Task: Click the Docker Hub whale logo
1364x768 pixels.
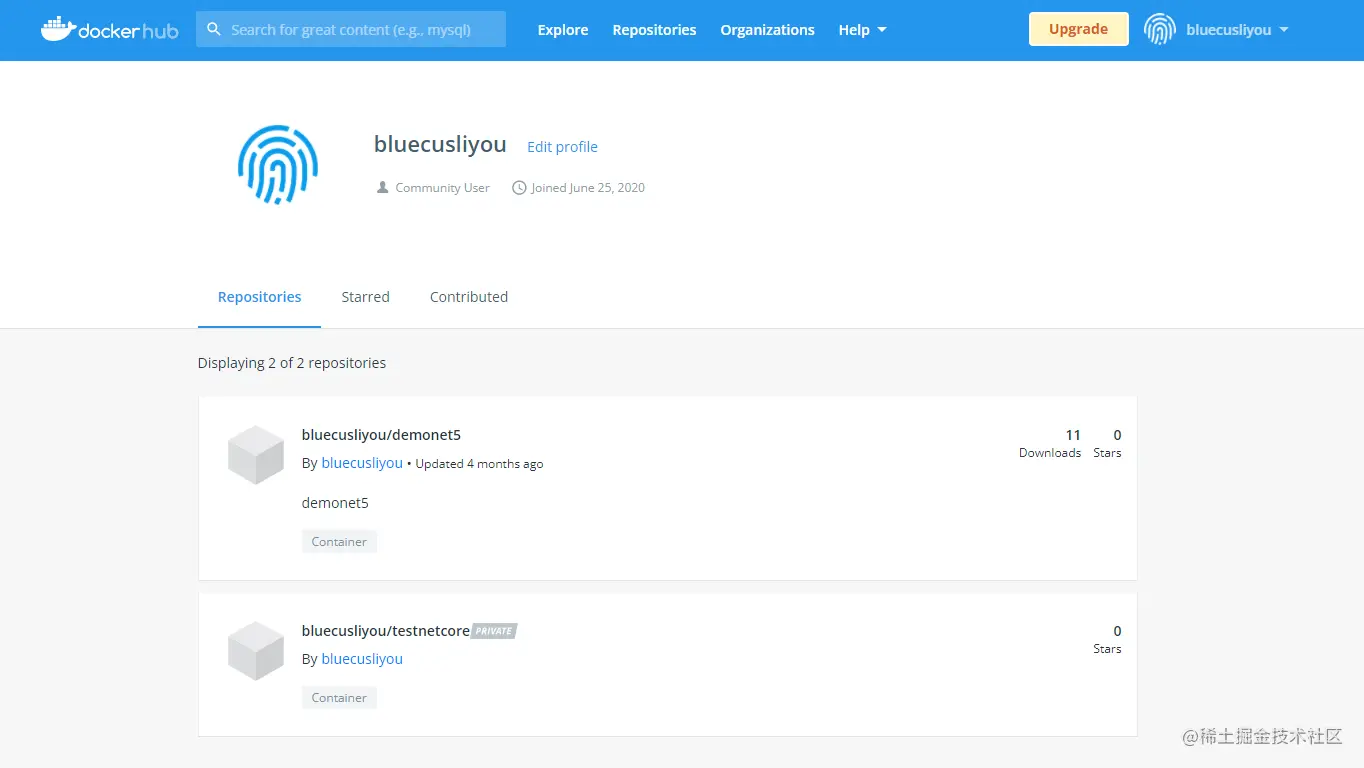Action: click(109, 29)
